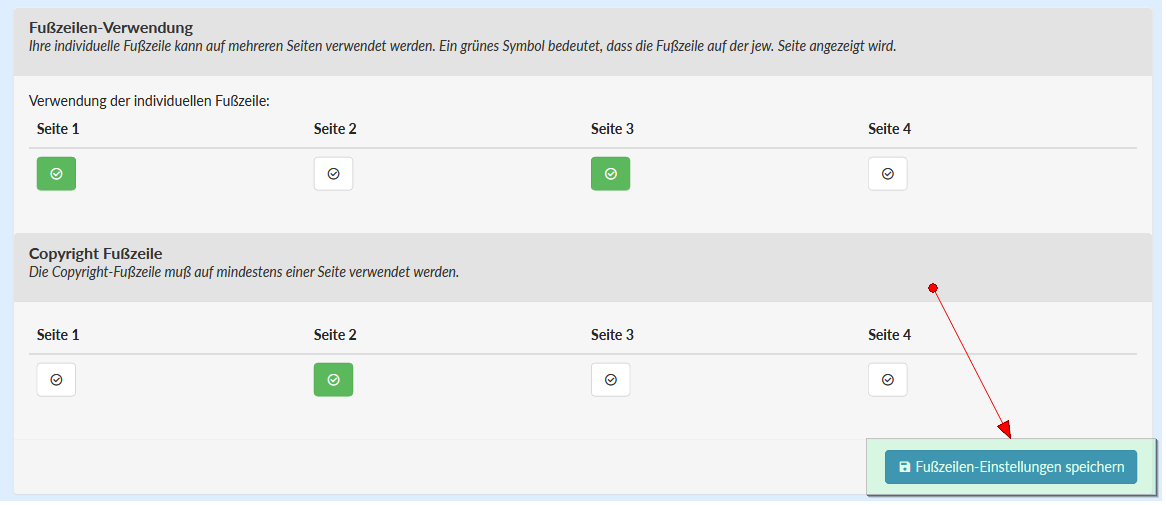1166x505 pixels.
Task: Click the Seite 3 header under Fußzeilen-Verwendung
Action: click(x=612, y=129)
